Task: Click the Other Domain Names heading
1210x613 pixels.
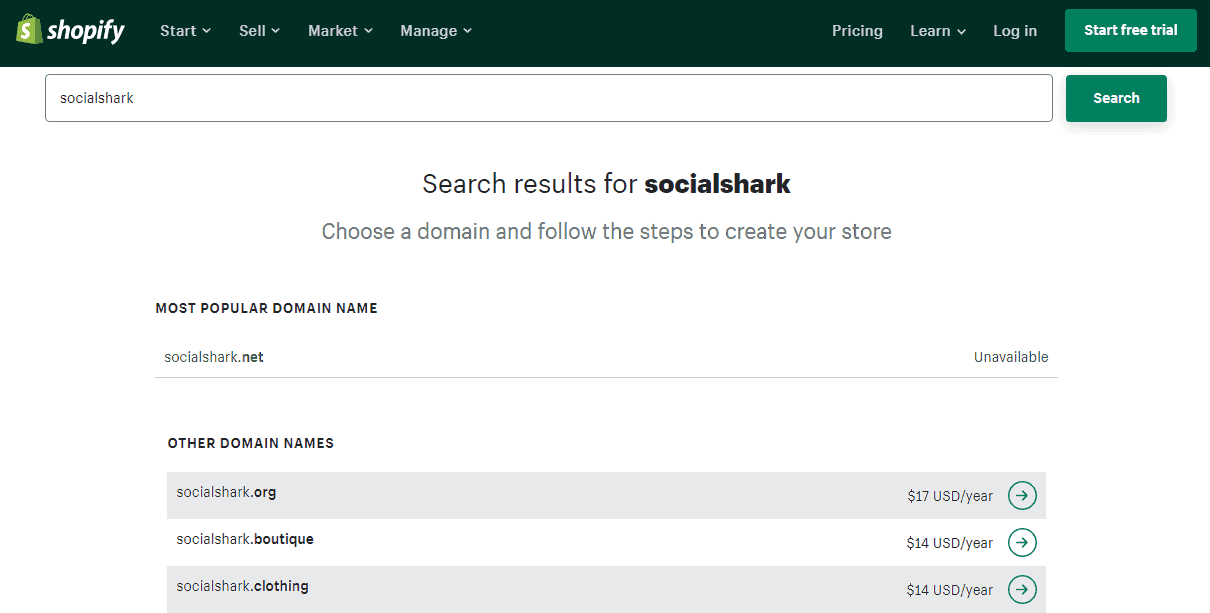Action: pos(251,443)
